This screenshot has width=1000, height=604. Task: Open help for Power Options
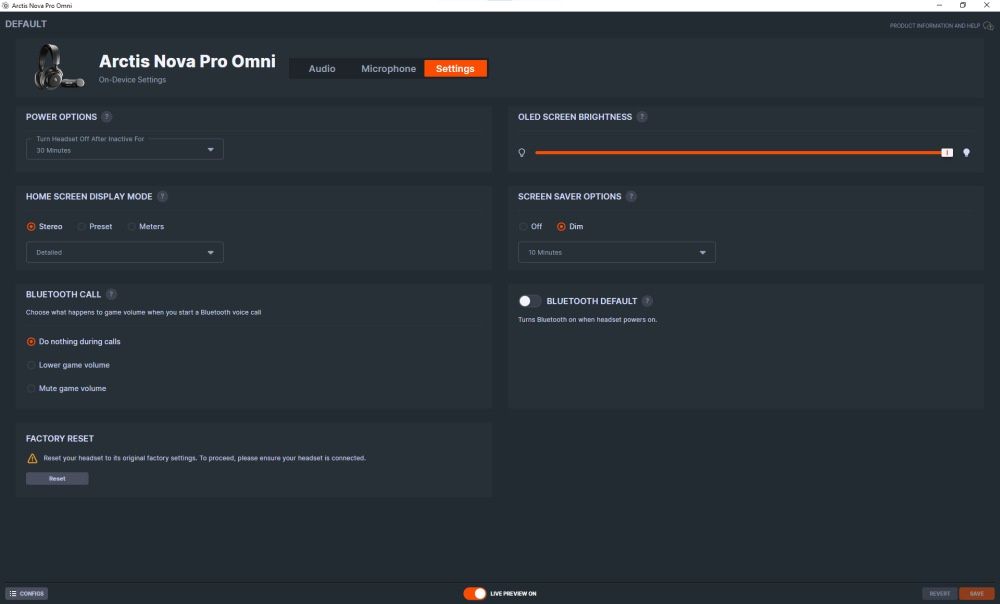click(107, 117)
